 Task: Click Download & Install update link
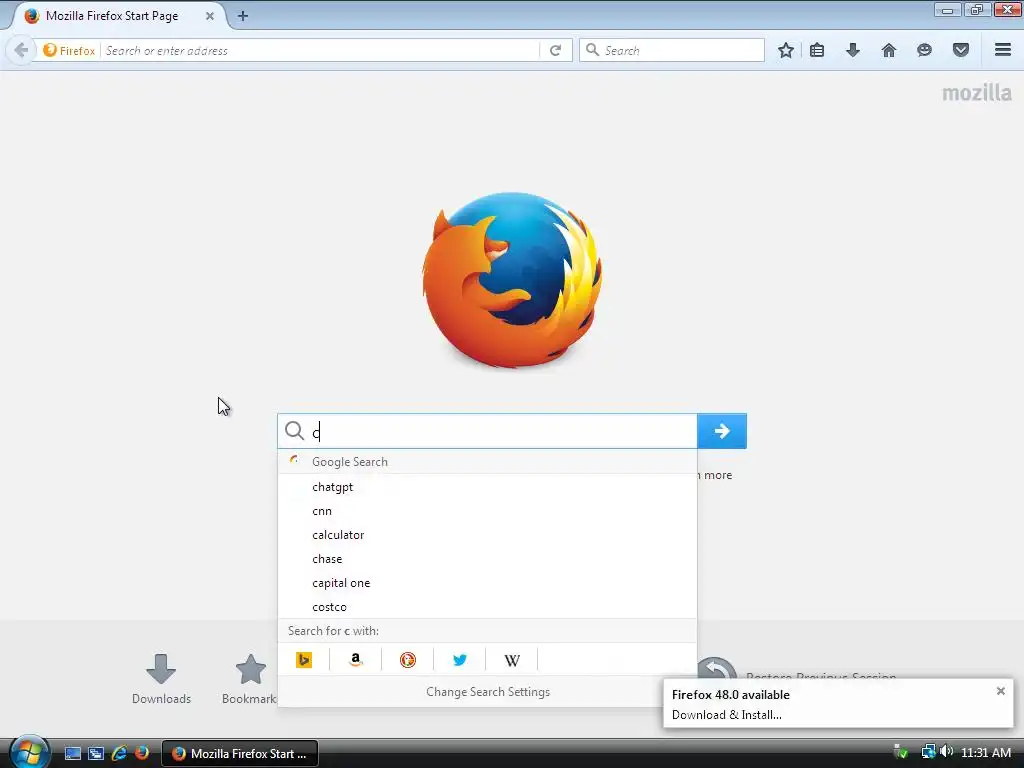pos(726,715)
